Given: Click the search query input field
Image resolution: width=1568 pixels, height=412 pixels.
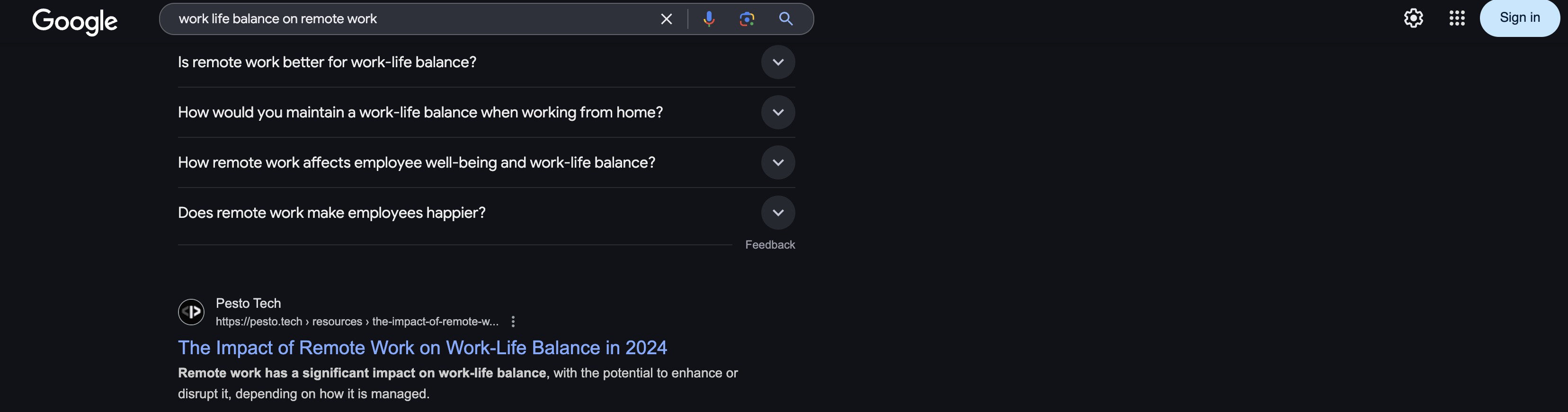Looking at the screenshot, I should (x=414, y=19).
